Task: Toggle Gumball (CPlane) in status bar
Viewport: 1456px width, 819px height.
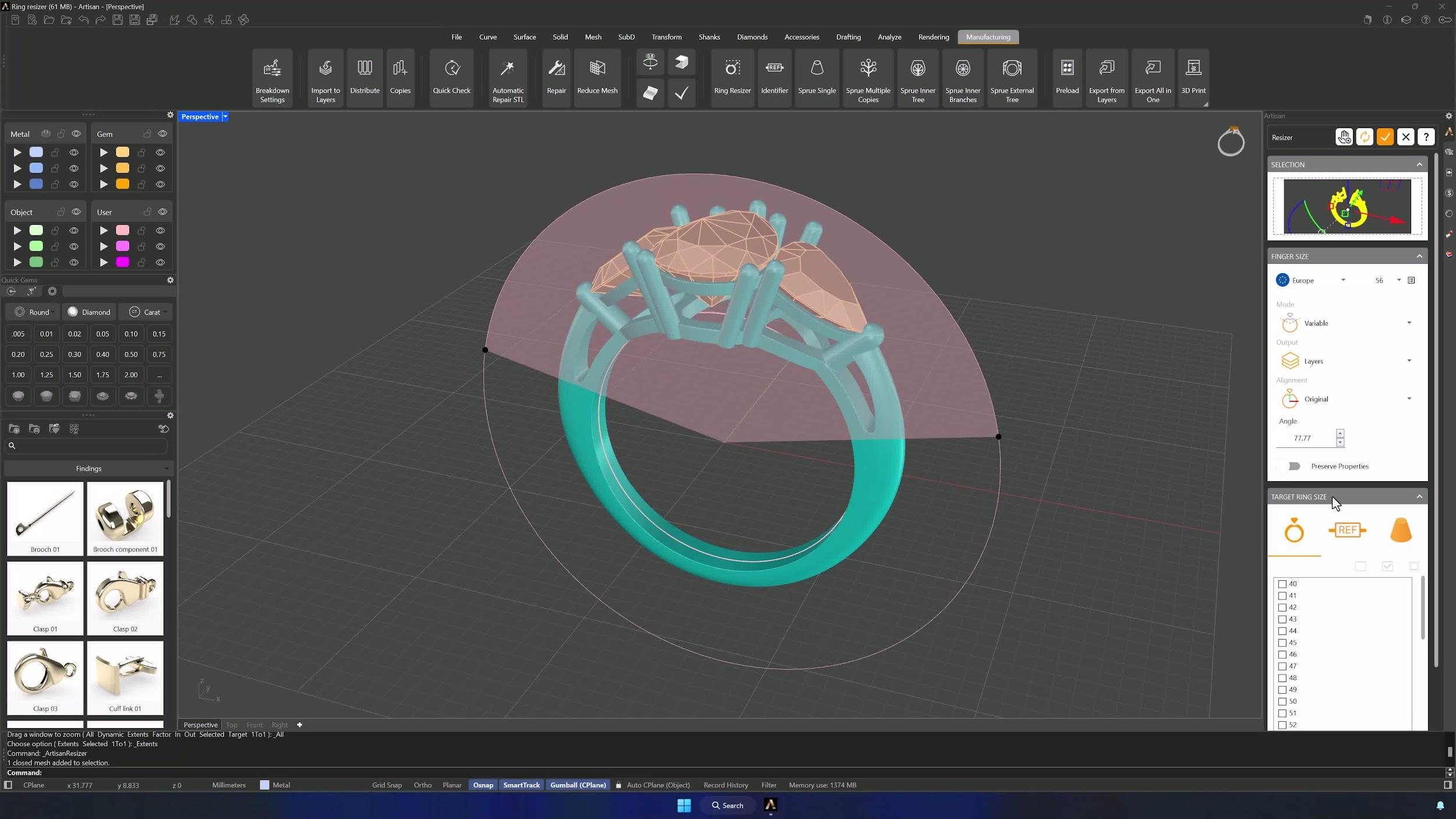Action: (578, 785)
